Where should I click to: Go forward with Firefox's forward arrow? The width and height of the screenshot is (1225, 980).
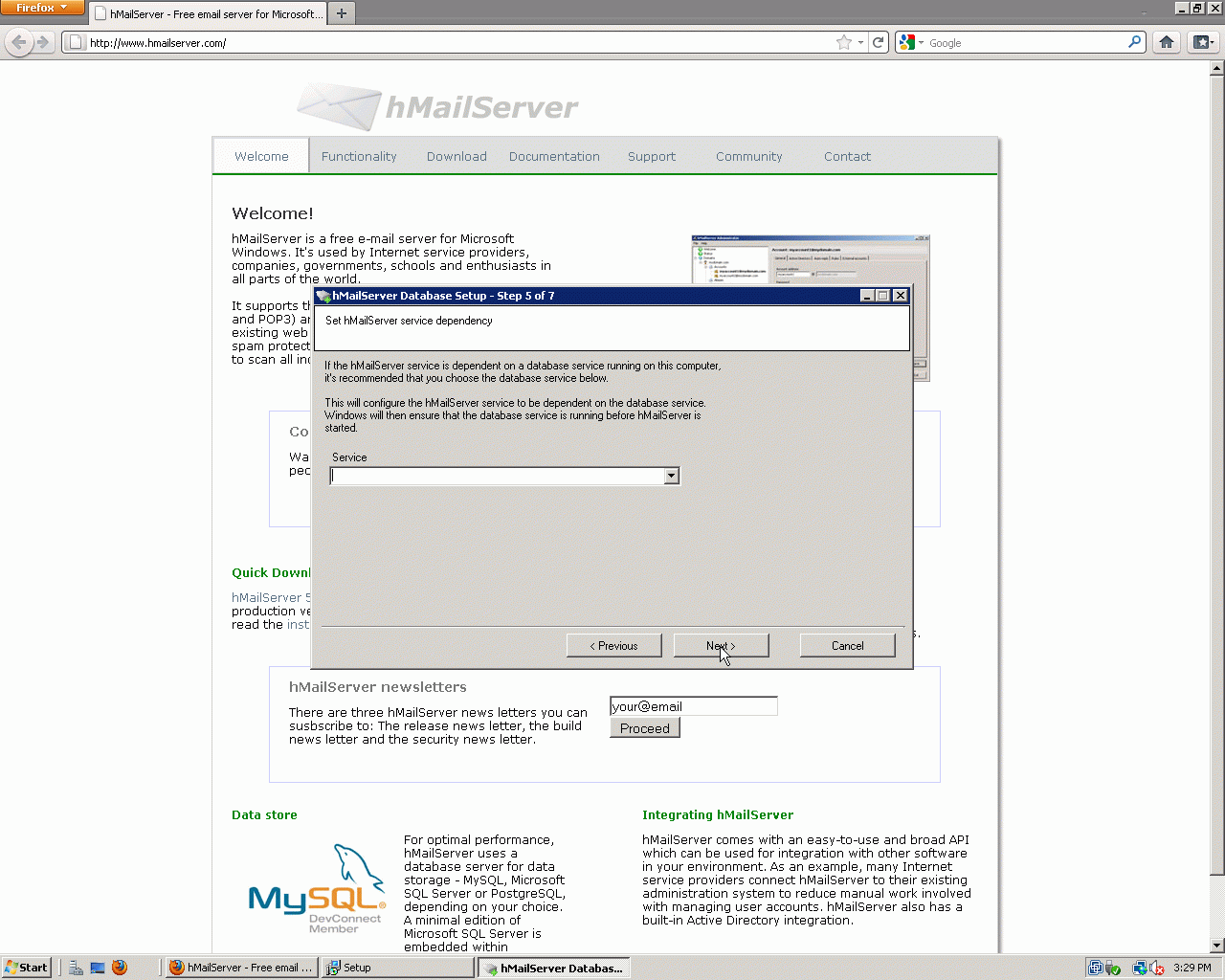(42, 42)
